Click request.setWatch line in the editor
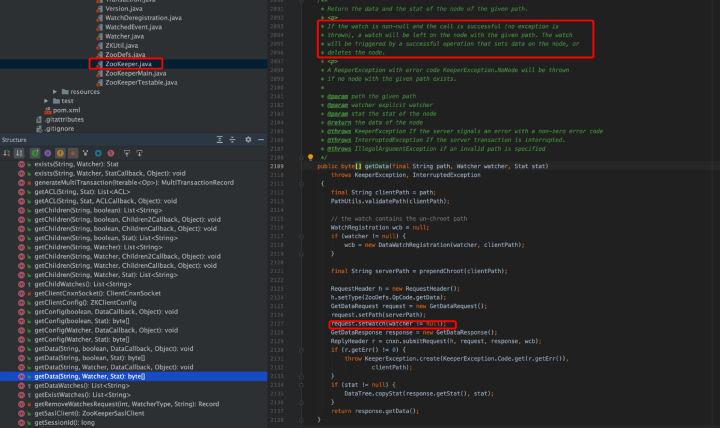 pos(391,324)
